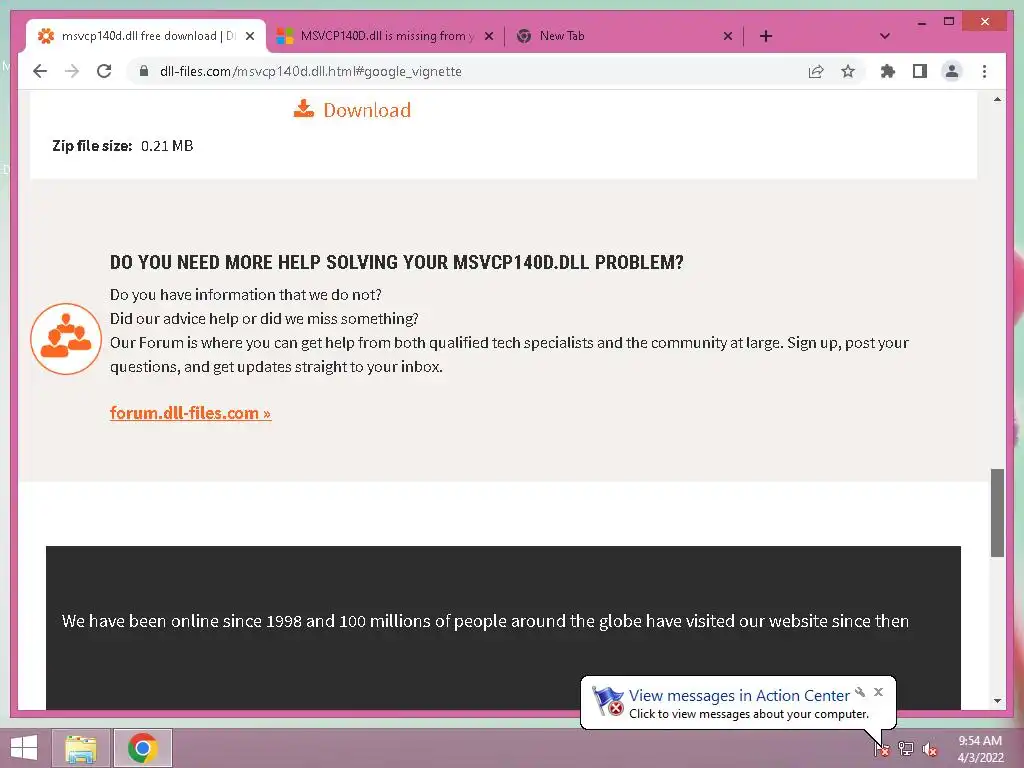The image size is (1024, 768).
Task: Maximize the Chrome window
Action: (x=949, y=22)
